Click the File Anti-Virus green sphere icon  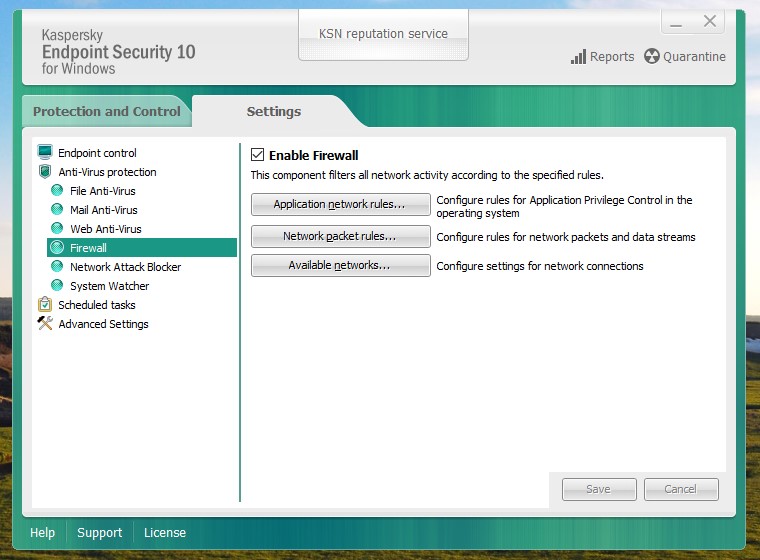(57, 190)
